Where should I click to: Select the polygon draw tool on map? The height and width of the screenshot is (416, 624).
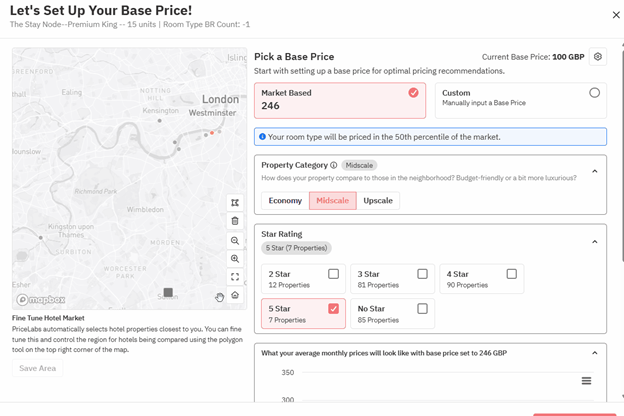point(235,203)
